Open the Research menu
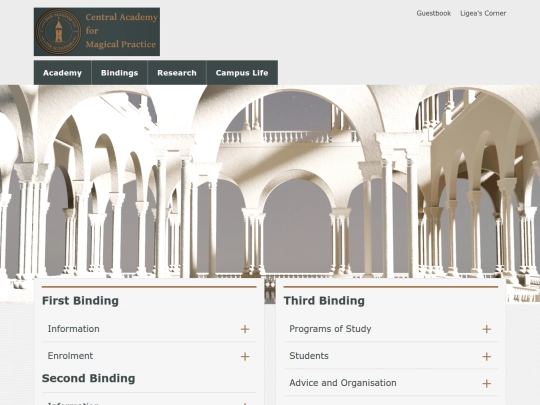 pos(177,73)
